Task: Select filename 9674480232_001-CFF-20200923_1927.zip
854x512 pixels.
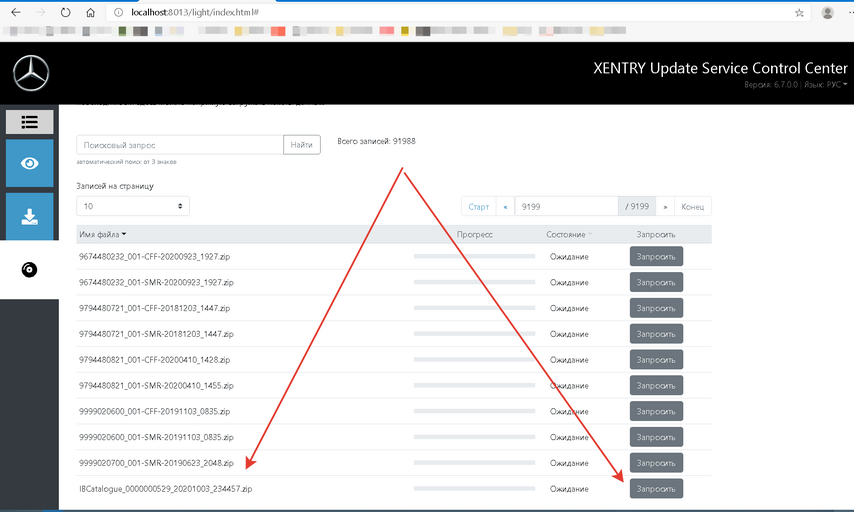Action: click(155, 257)
